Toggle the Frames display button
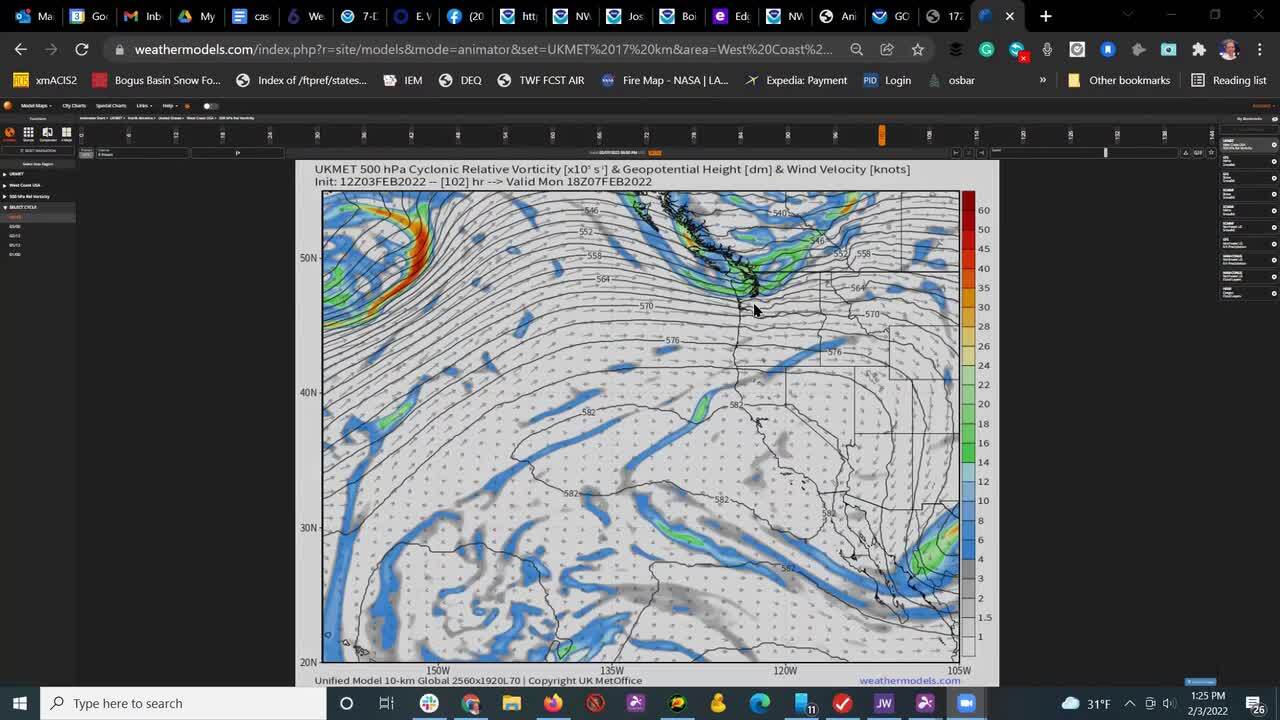1280x720 pixels. 87,151
